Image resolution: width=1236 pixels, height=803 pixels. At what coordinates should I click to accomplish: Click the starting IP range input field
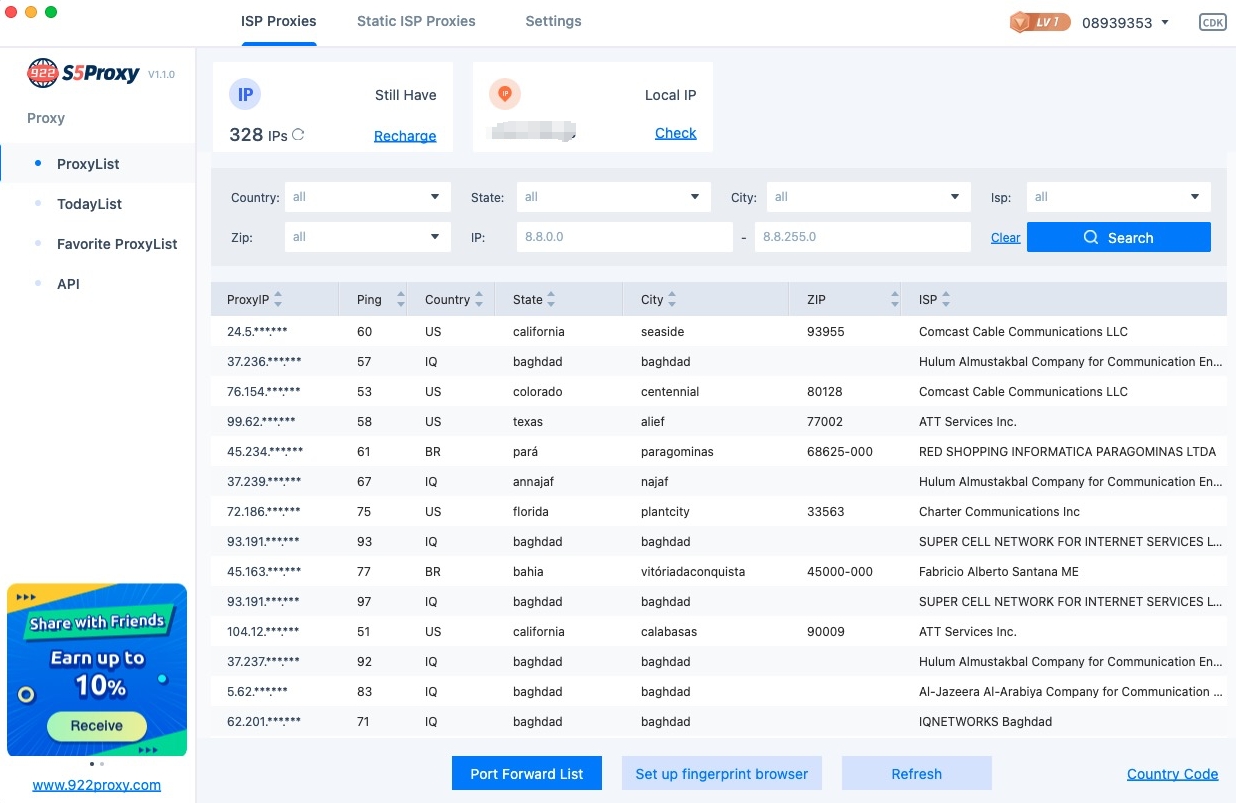(x=624, y=237)
